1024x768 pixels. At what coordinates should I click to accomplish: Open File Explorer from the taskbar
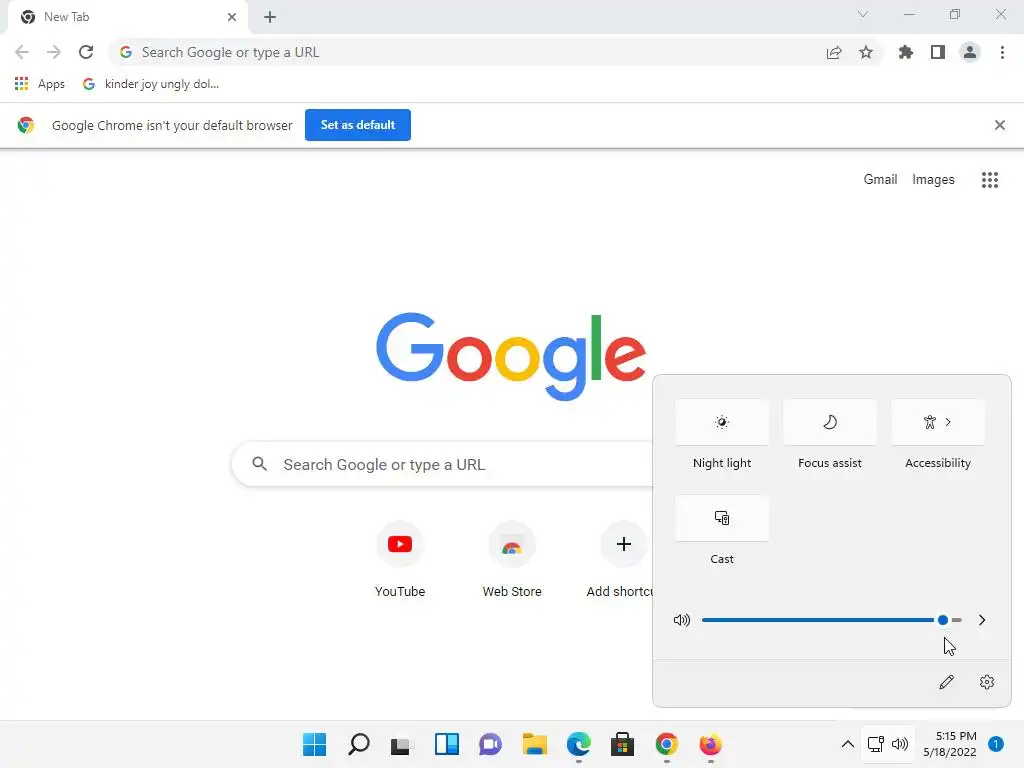pyautogui.click(x=535, y=744)
